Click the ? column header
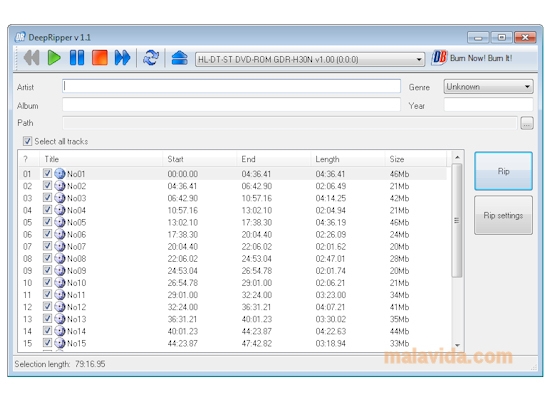Screen dimensions: 550x400 tap(29, 159)
